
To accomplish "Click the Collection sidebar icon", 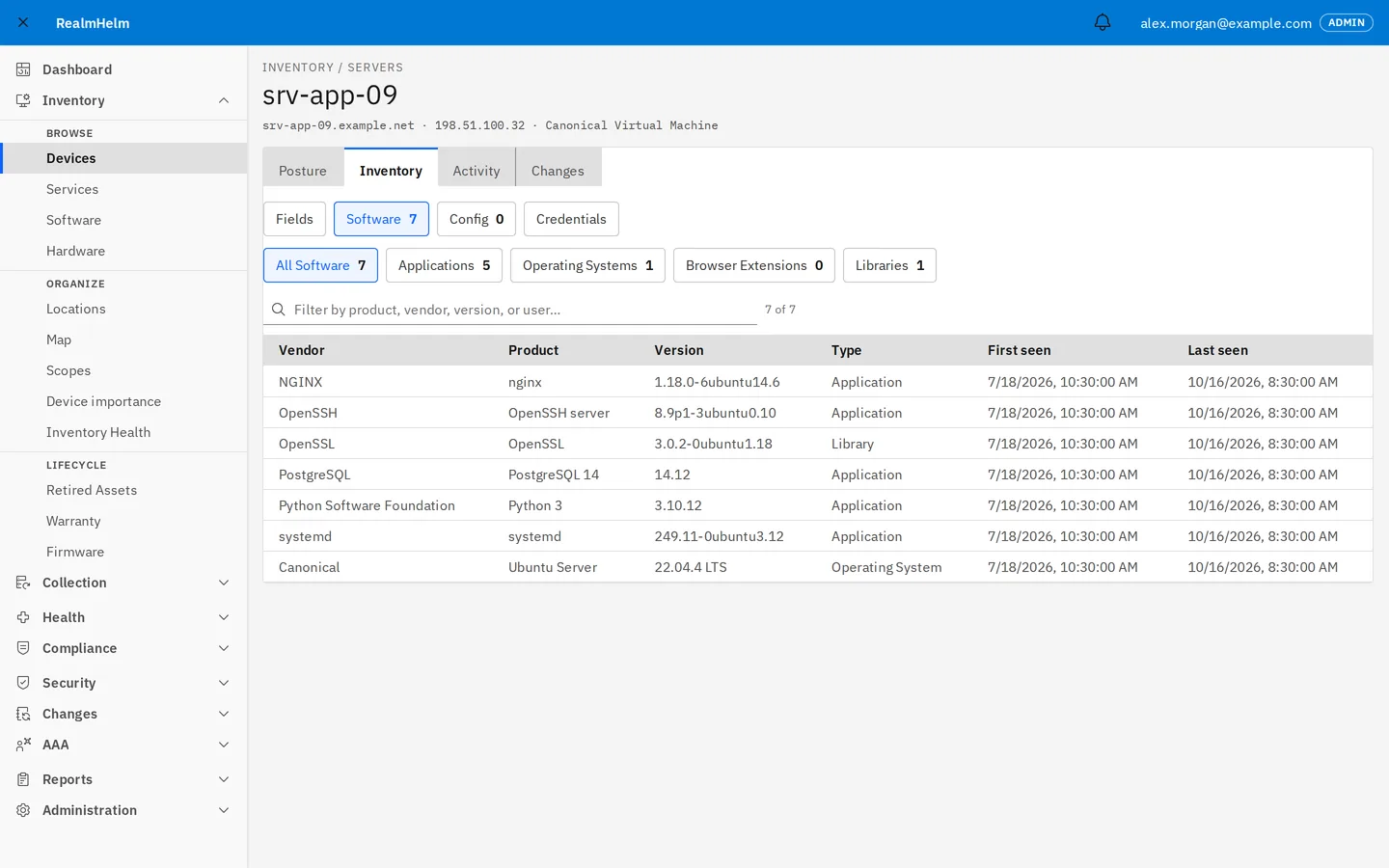I will click(23, 583).
